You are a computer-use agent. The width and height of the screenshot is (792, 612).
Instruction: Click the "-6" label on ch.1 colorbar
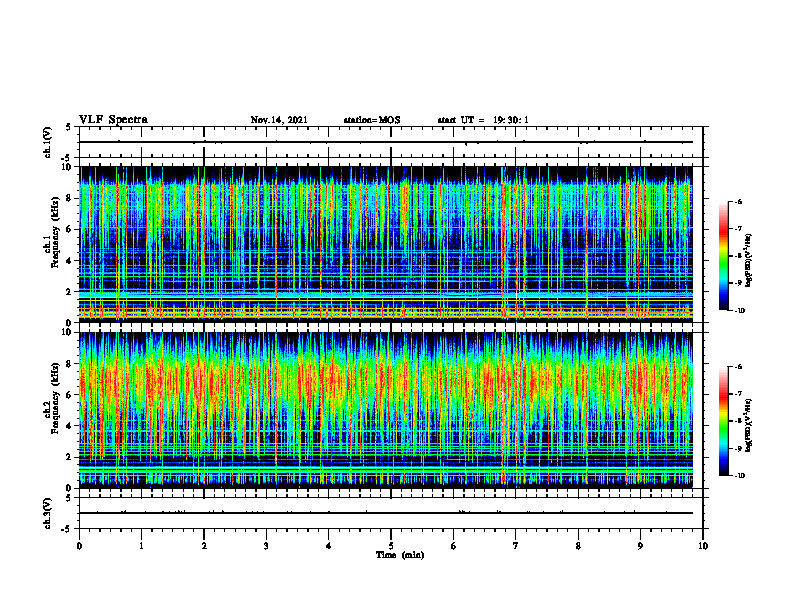pos(738,202)
